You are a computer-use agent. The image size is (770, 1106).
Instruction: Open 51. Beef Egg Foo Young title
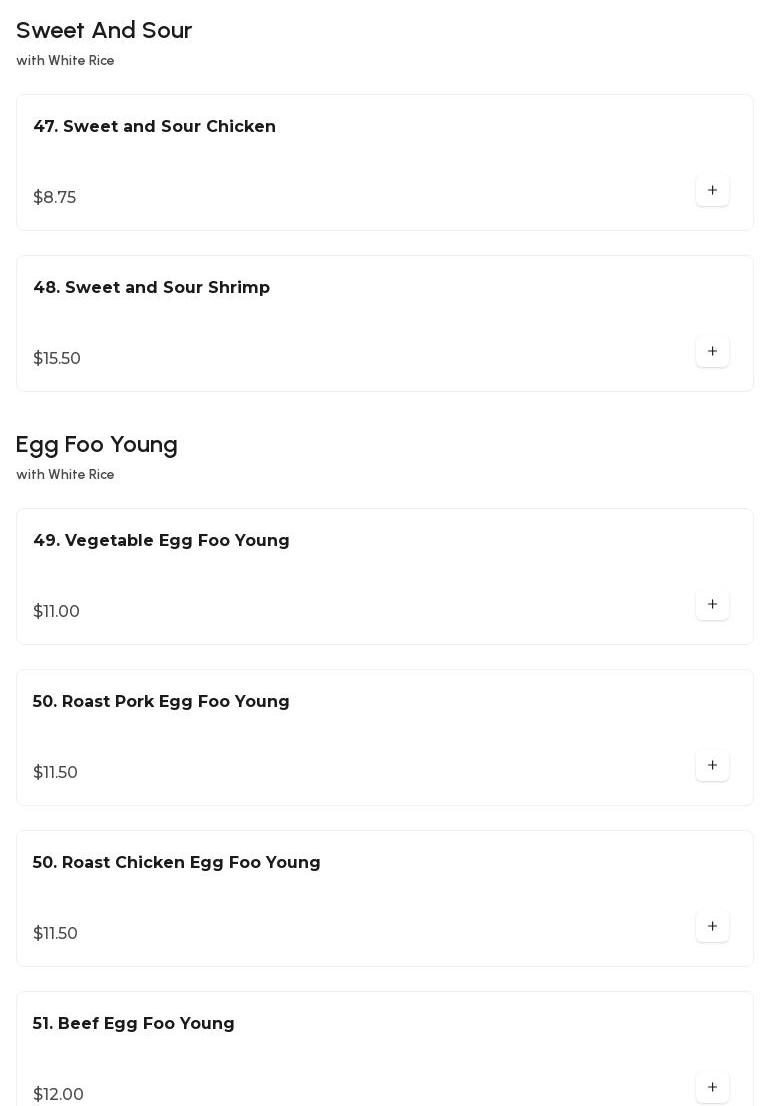(133, 1024)
